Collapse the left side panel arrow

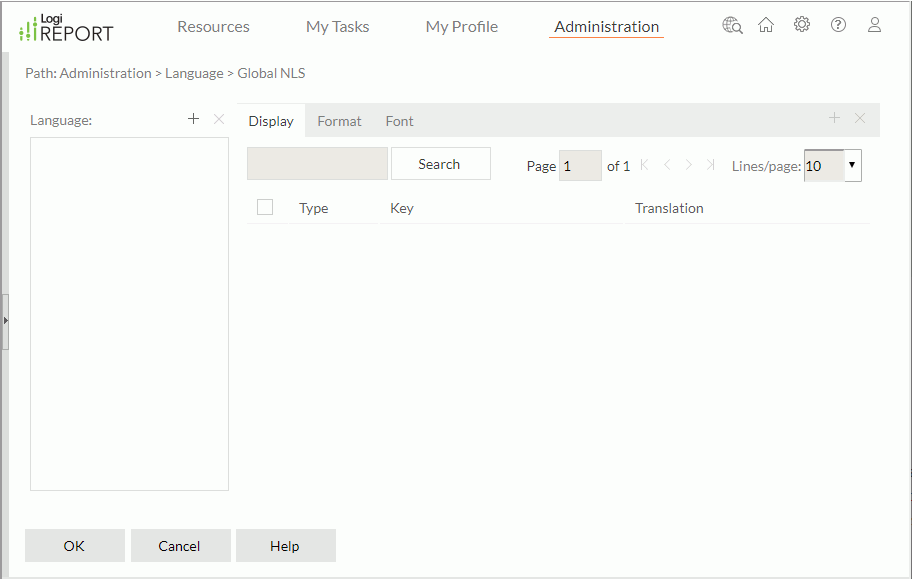click(5, 322)
